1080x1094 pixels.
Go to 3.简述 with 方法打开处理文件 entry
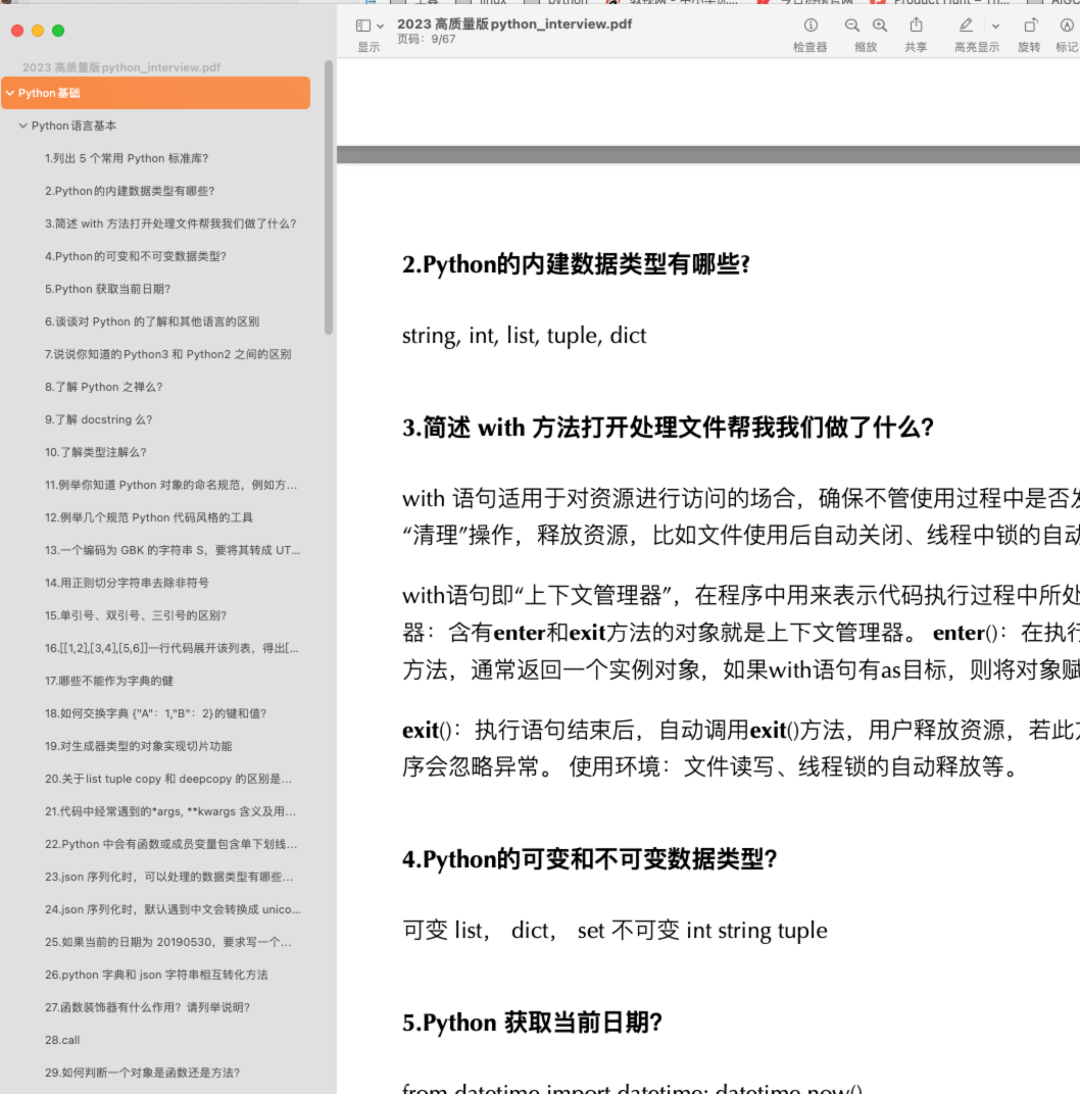171,224
